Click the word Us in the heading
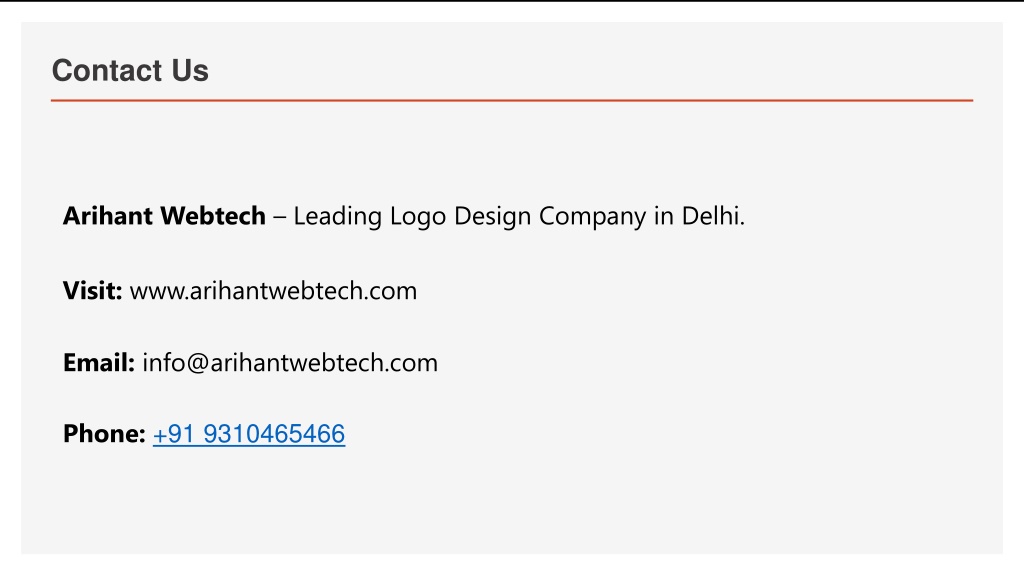Viewport: 1024px width, 576px height. pyautogui.click(x=190, y=71)
